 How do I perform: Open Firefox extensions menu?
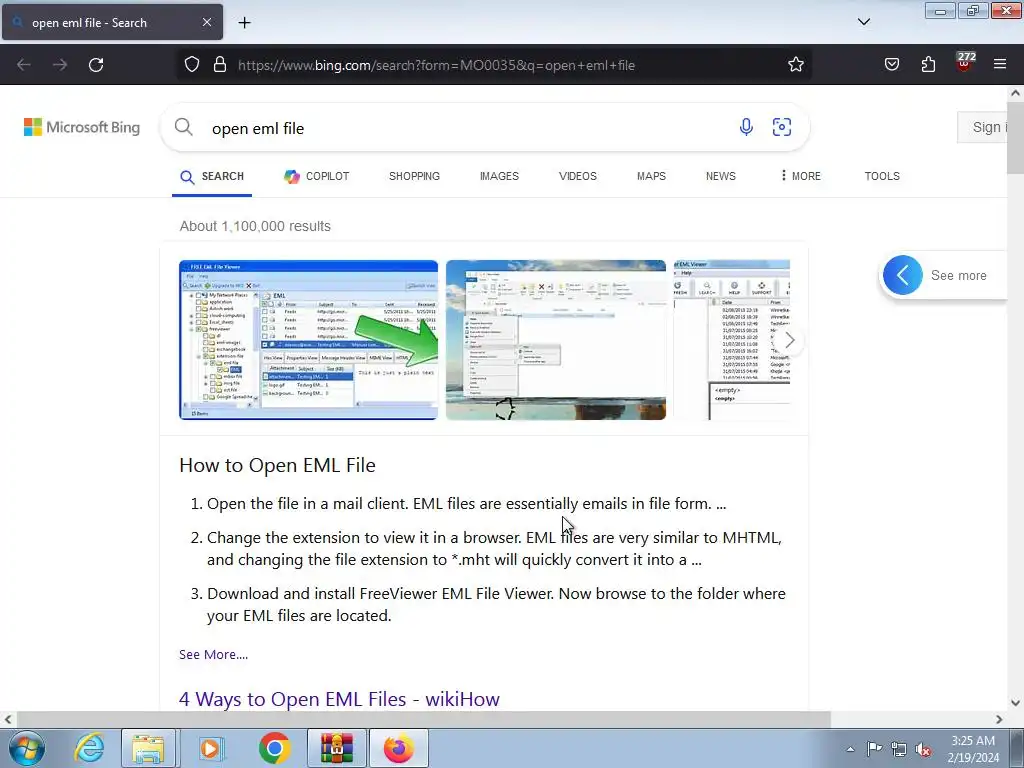click(x=928, y=65)
